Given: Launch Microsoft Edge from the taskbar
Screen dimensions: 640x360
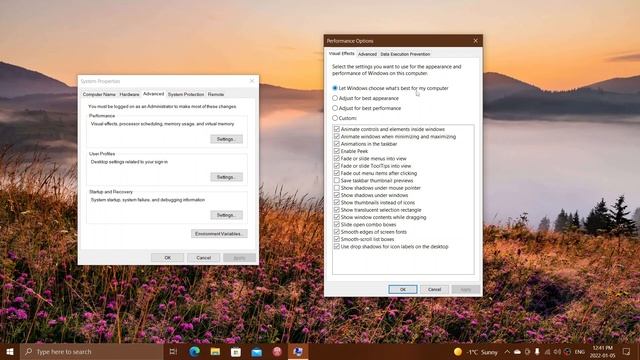Looking at the screenshot, I should (x=194, y=351).
